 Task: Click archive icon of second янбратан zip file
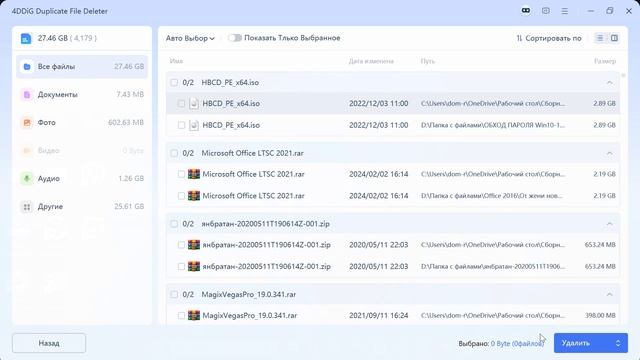194,267
